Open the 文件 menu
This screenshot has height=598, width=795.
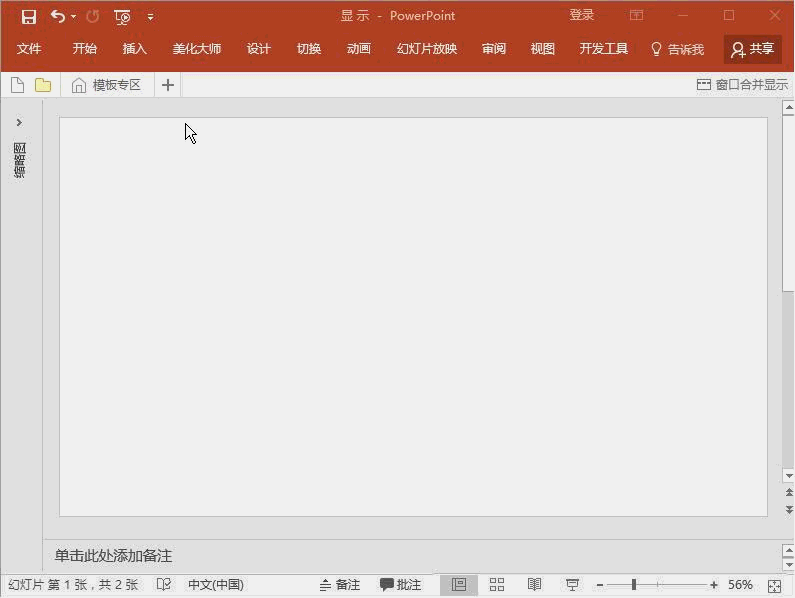point(29,49)
